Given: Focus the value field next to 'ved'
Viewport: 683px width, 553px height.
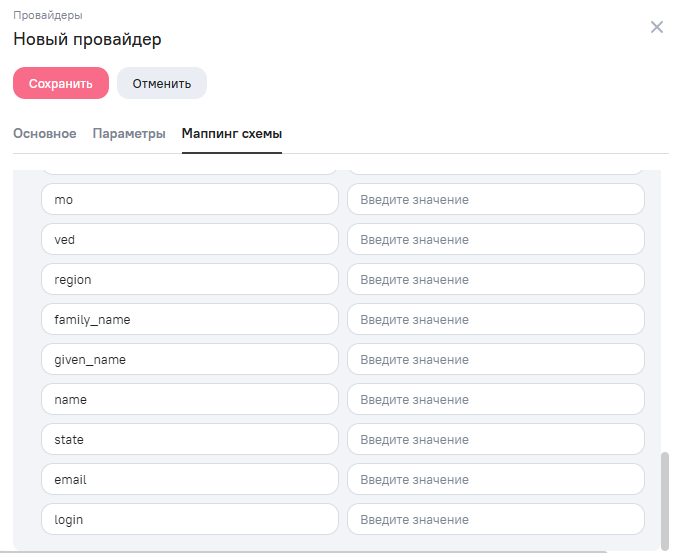Looking at the screenshot, I should click(495, 240).
